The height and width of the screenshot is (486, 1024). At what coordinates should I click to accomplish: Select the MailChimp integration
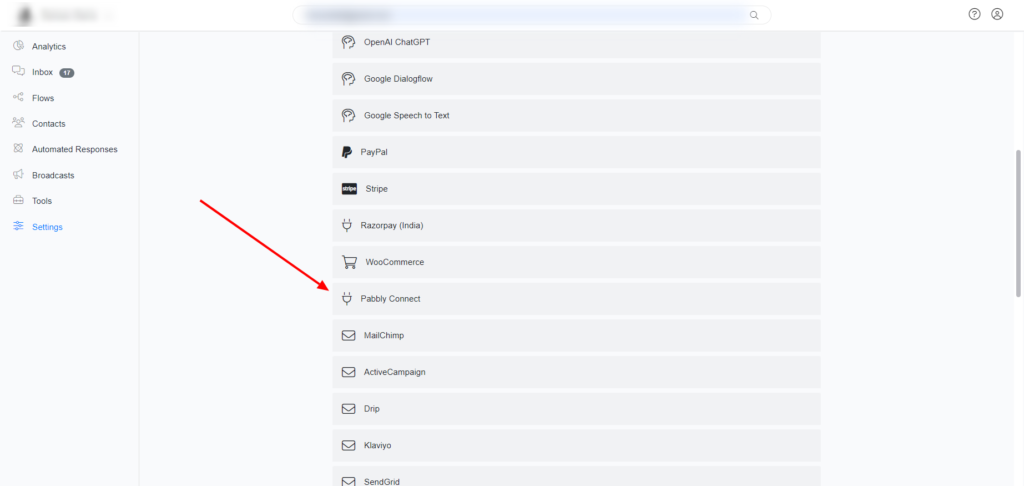576,335
